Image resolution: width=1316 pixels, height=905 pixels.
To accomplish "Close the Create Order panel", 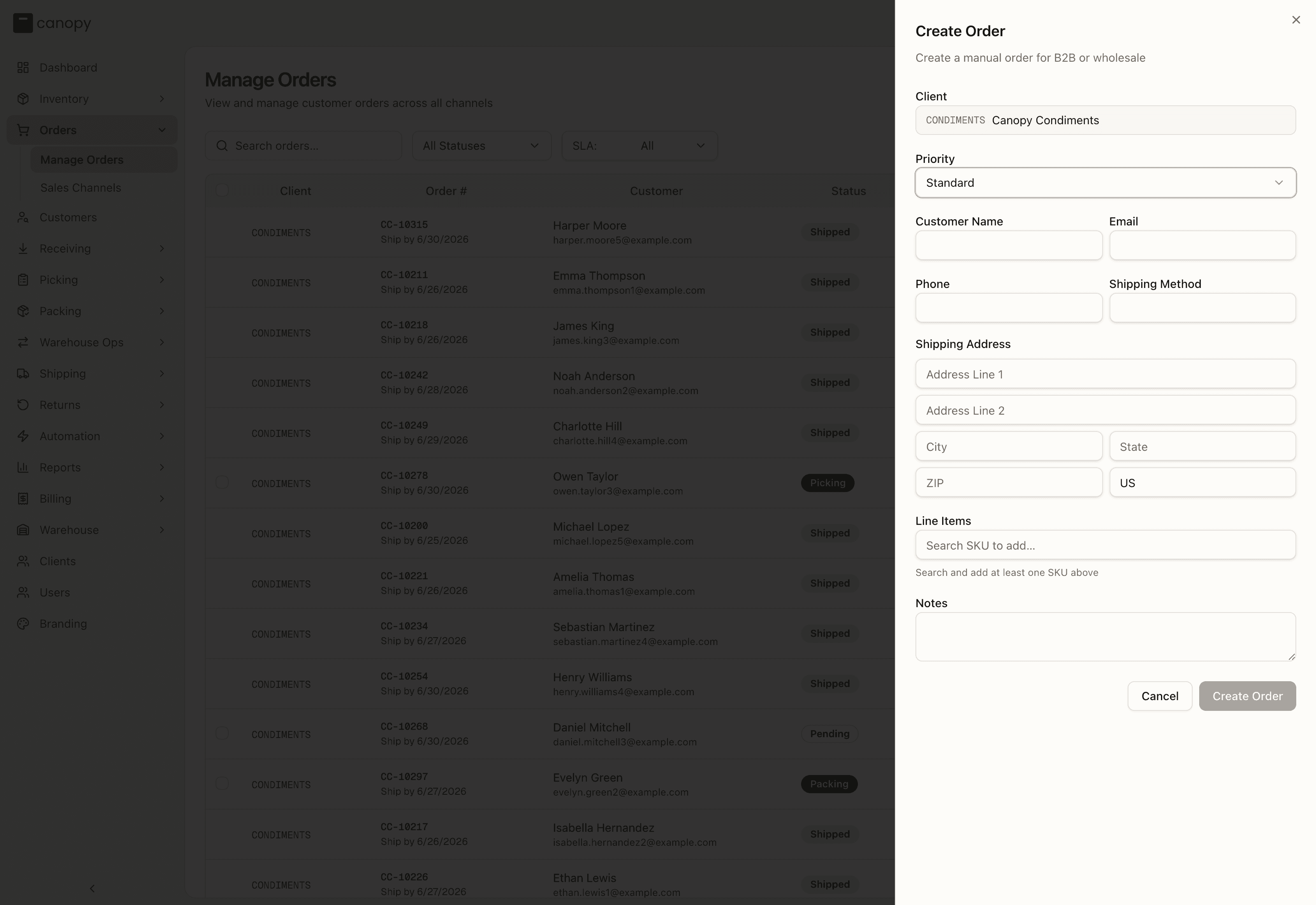I will [1295, 20].
